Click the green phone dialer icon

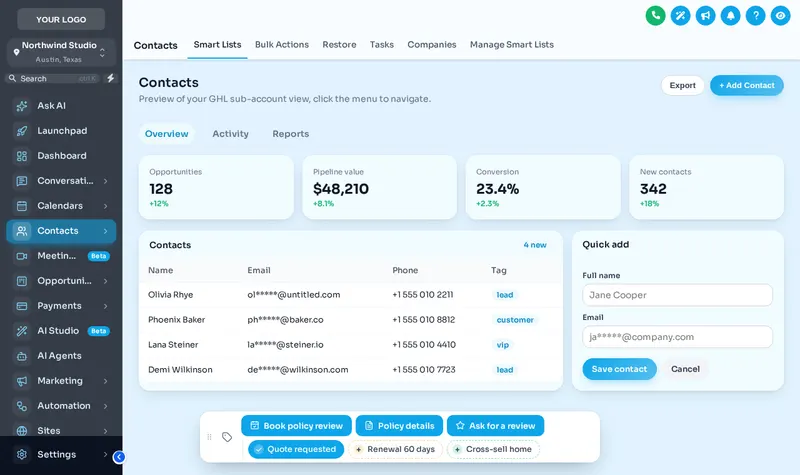(655, 16)
